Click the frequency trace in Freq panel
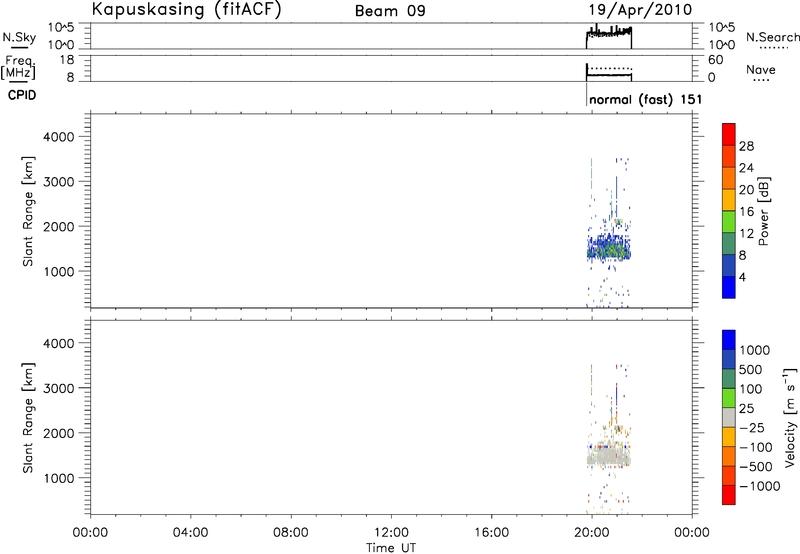Screen dimensions: 800x554 609,75
